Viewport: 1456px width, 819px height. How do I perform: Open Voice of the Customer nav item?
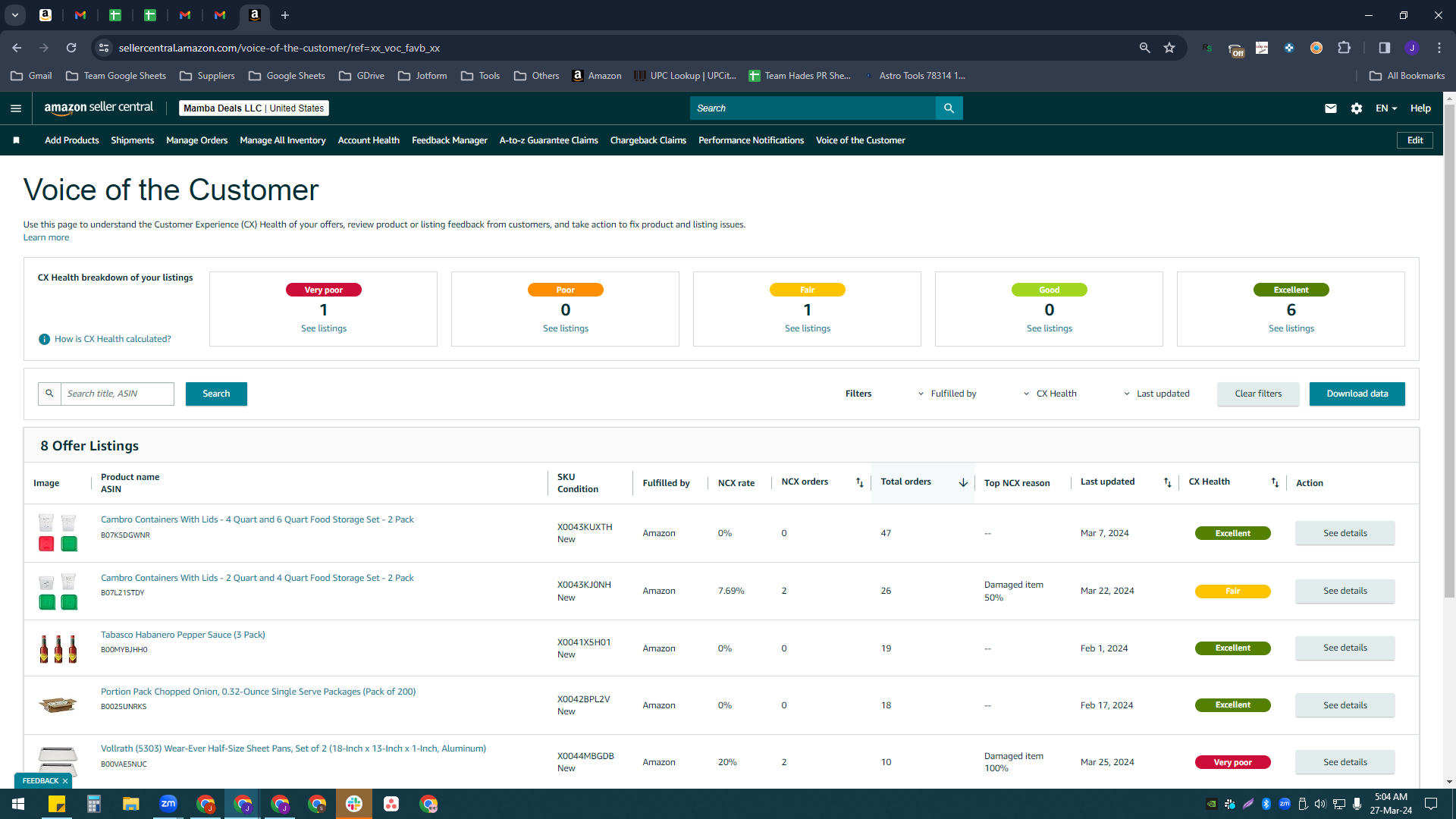point(861,140)
